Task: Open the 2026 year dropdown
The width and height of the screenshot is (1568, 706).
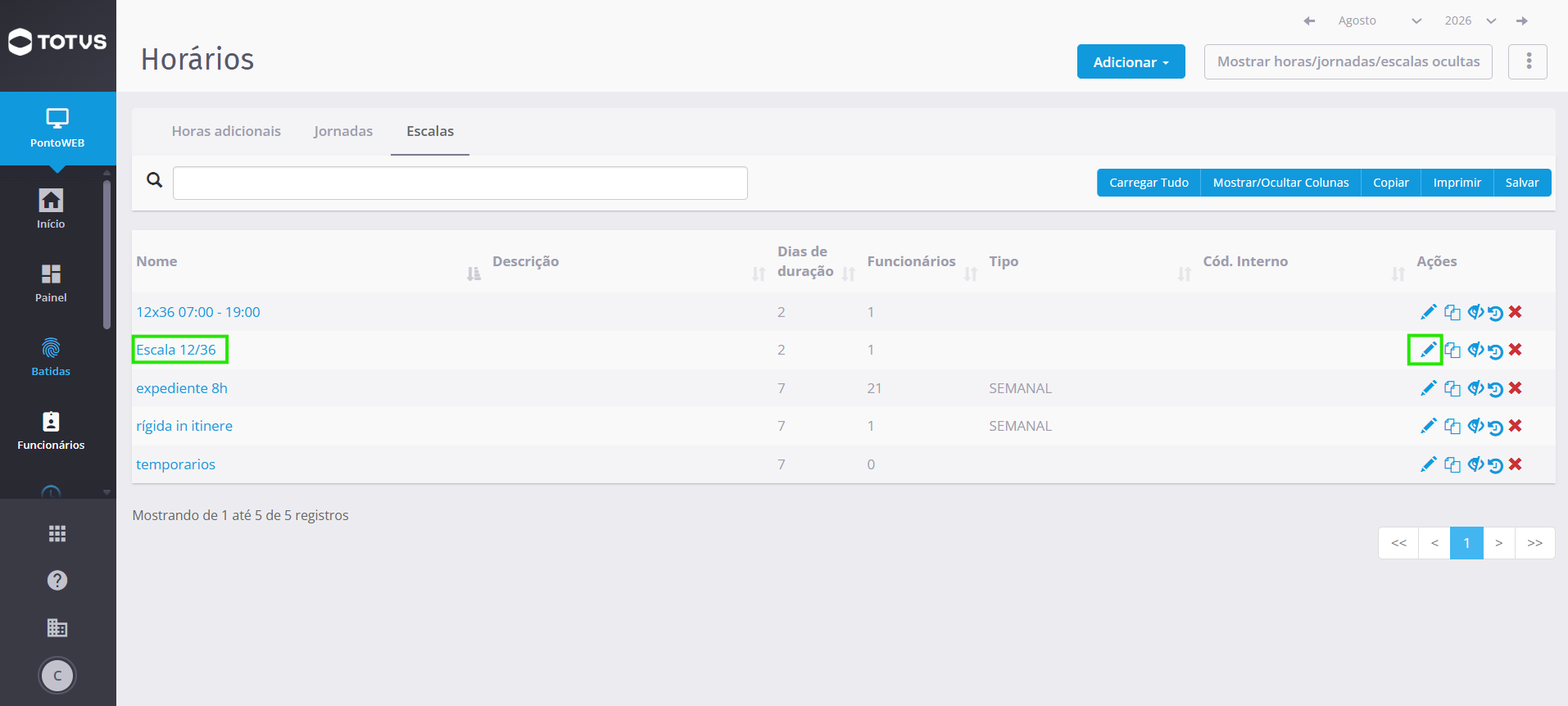Action: tap(1470, 20)
